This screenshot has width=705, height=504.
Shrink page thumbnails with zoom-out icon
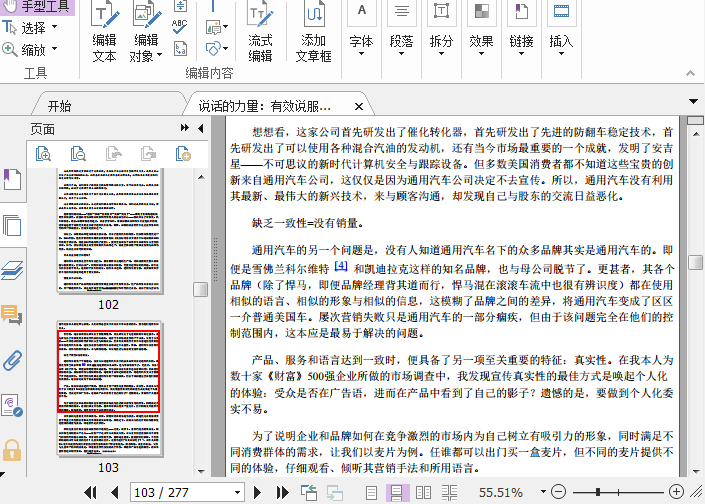pos(78,153)
